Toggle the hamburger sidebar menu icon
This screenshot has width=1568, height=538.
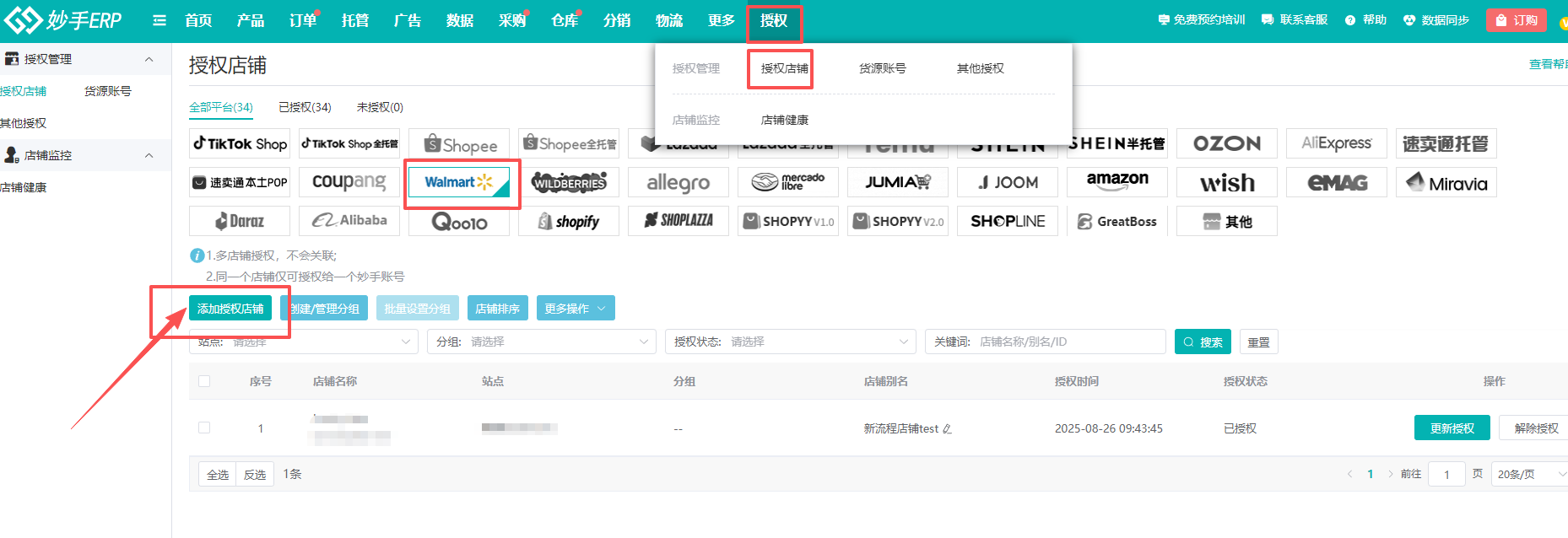click(160, 20)
